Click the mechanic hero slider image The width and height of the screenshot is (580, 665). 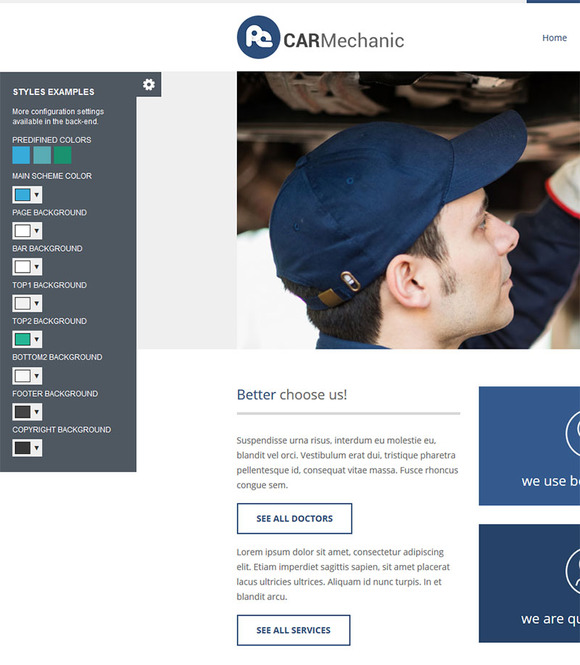point(408,210)
